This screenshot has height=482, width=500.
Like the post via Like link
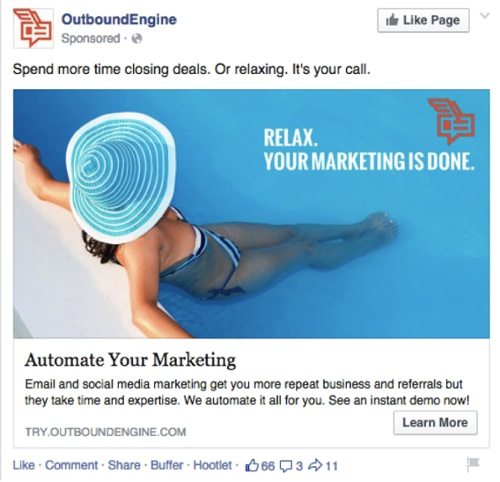(x=24, y=465)
